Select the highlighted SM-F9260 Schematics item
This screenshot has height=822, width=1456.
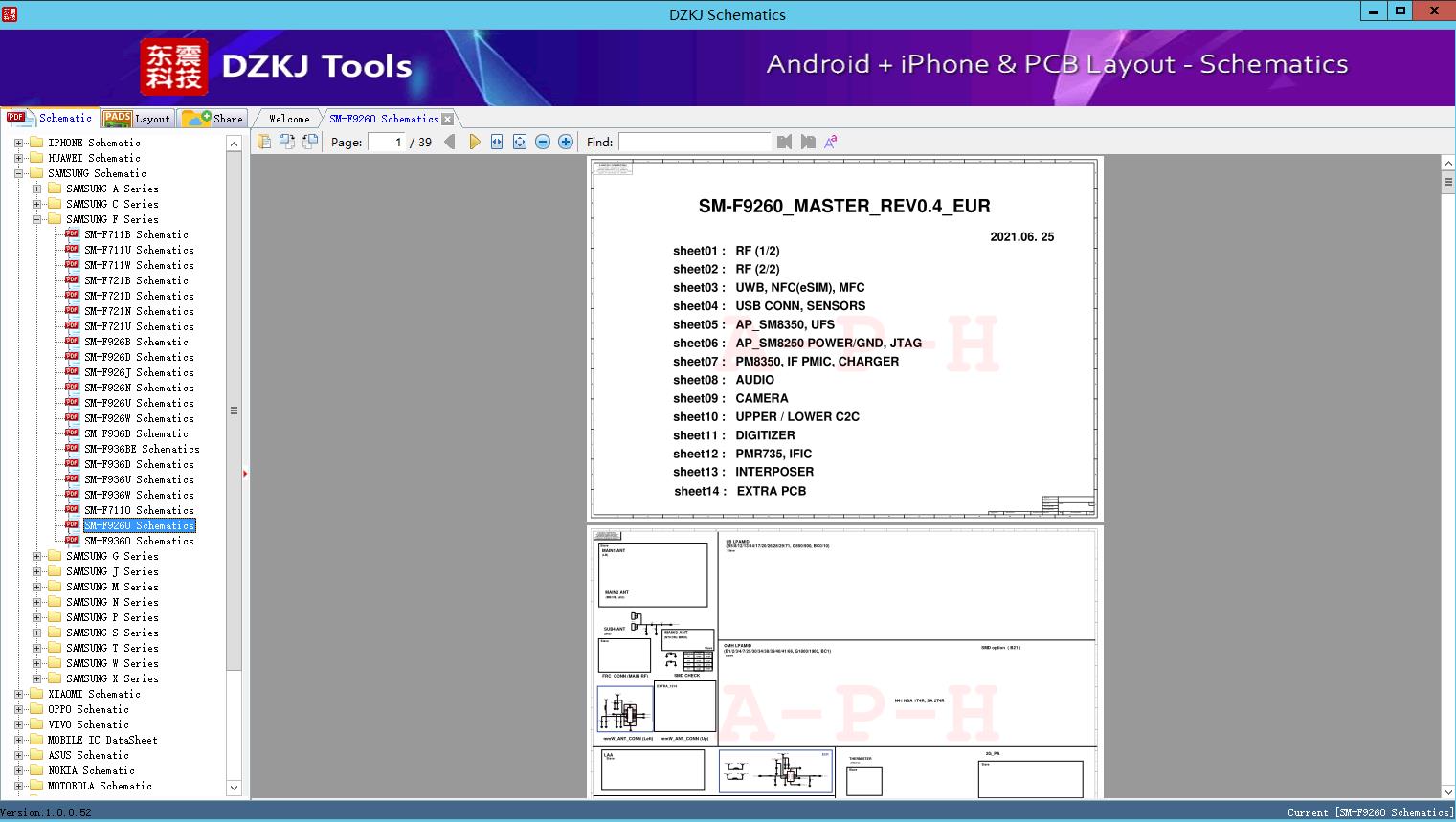point(139,525)
